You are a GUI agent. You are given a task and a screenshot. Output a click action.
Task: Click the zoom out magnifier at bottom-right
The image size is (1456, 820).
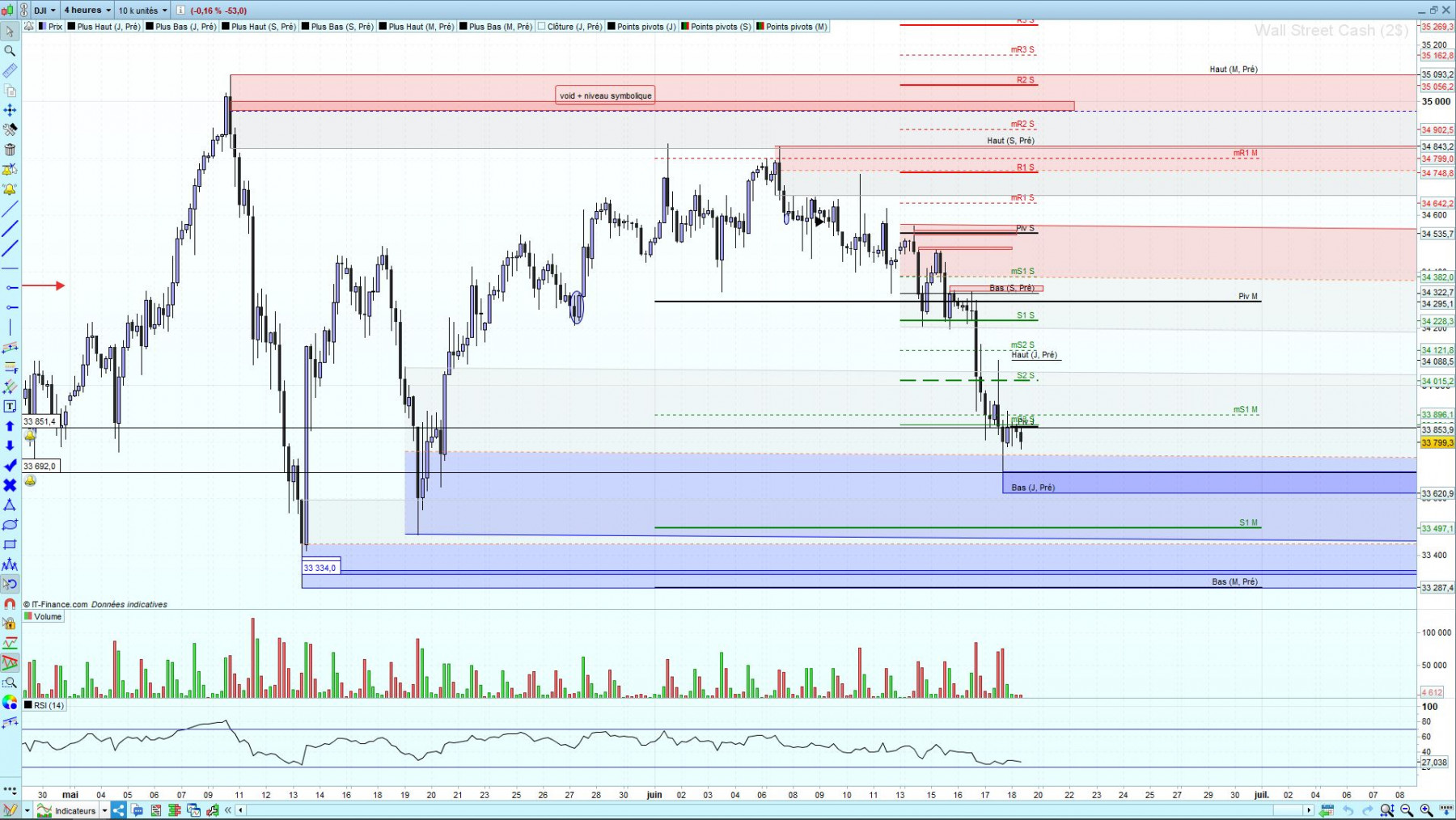(1407, 810)
